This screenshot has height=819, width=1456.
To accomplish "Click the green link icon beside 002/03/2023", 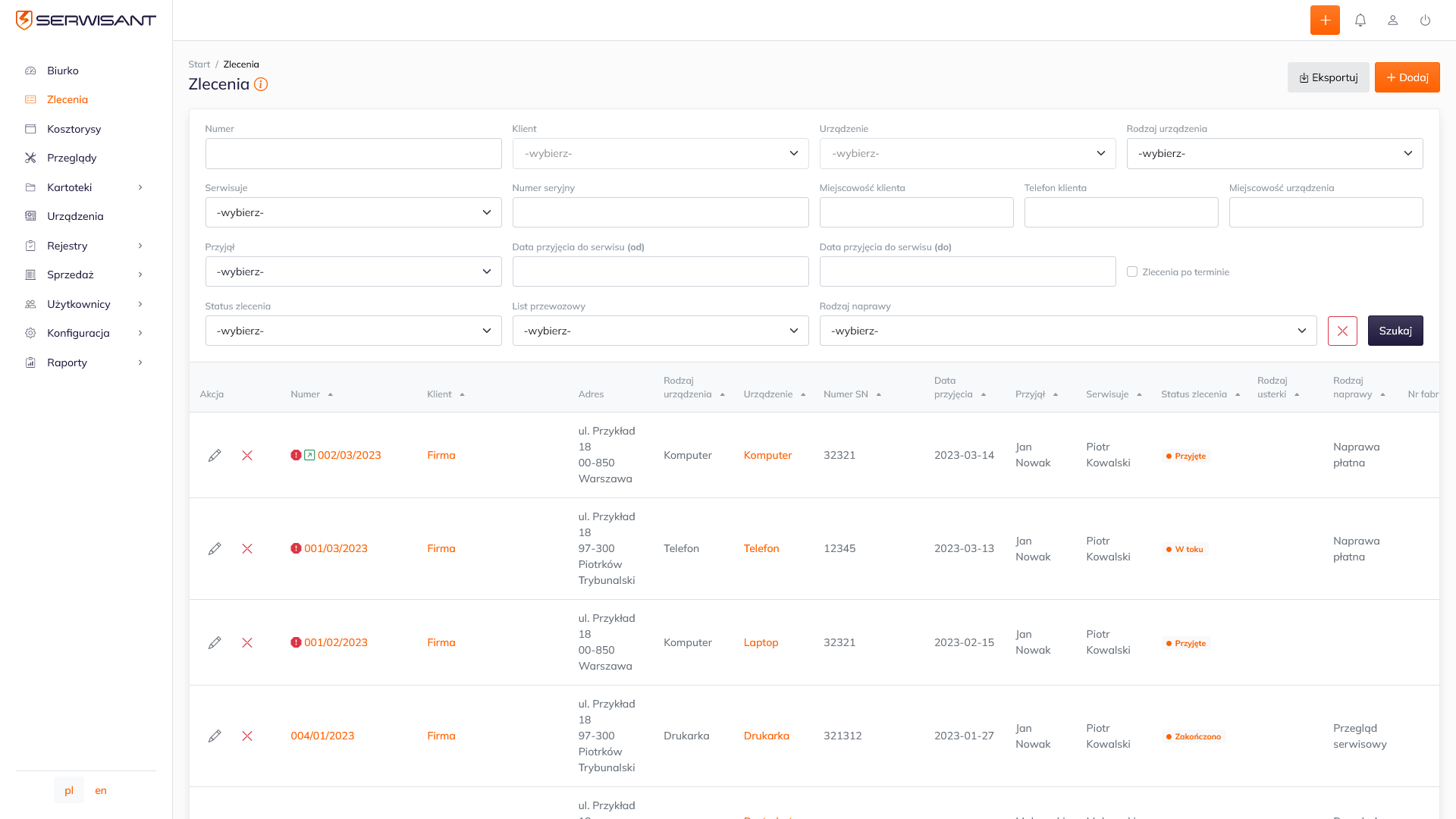I will [x=309, y=455].
